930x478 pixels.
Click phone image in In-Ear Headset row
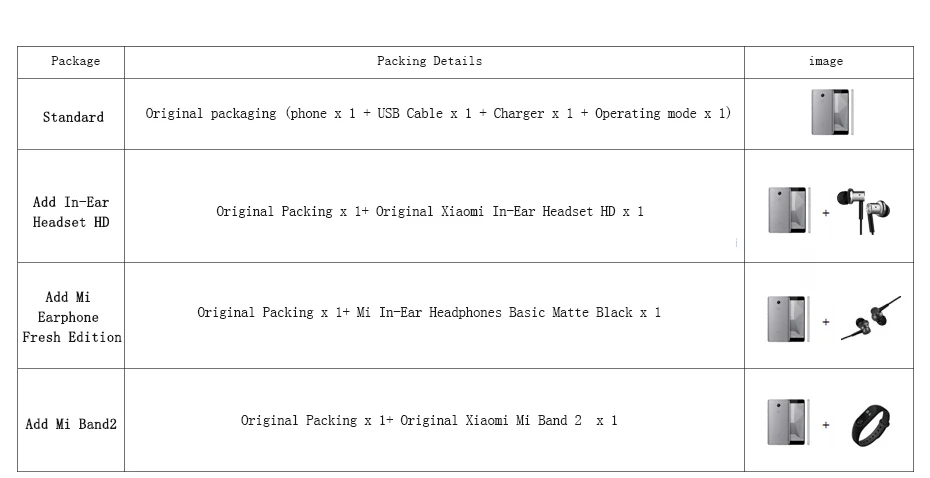[x=789, y=210]
